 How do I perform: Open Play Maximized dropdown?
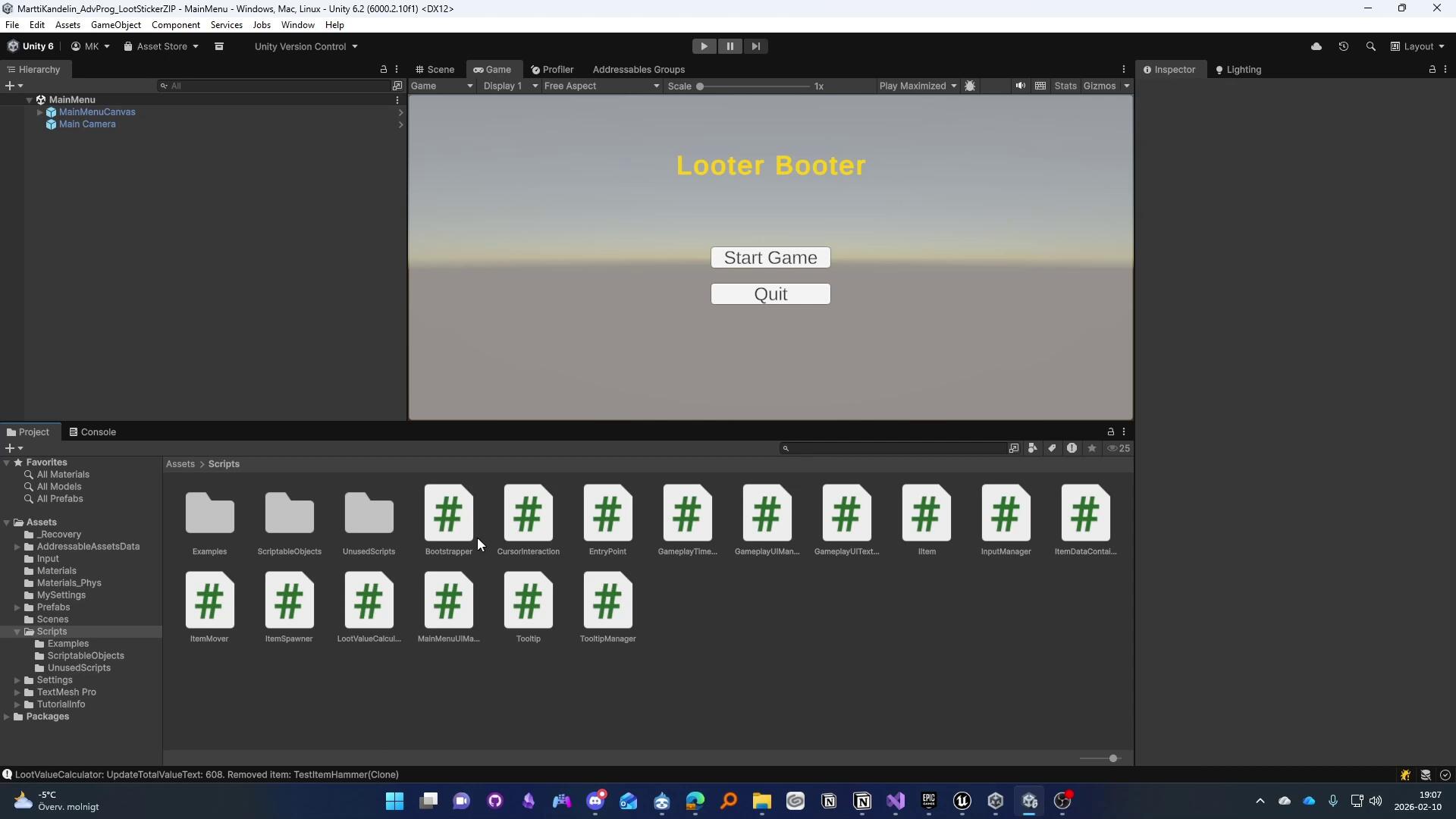(x=917, y=86)
